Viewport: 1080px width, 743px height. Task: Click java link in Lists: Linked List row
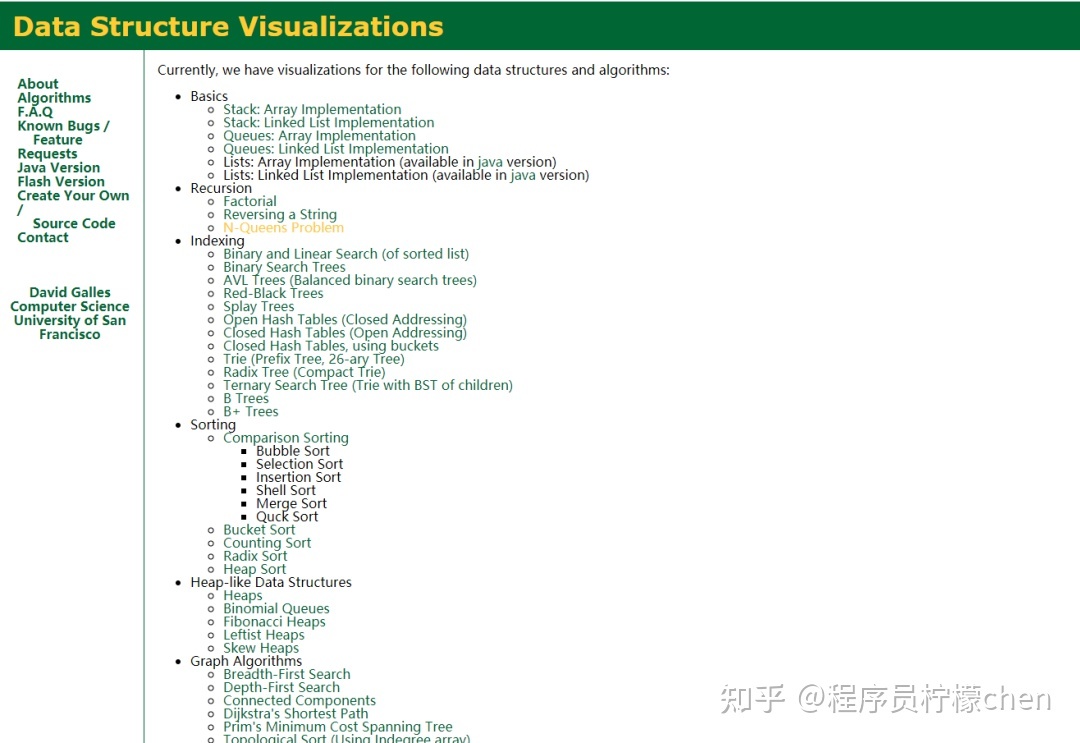pyautogui.click(x=523, y=175)
